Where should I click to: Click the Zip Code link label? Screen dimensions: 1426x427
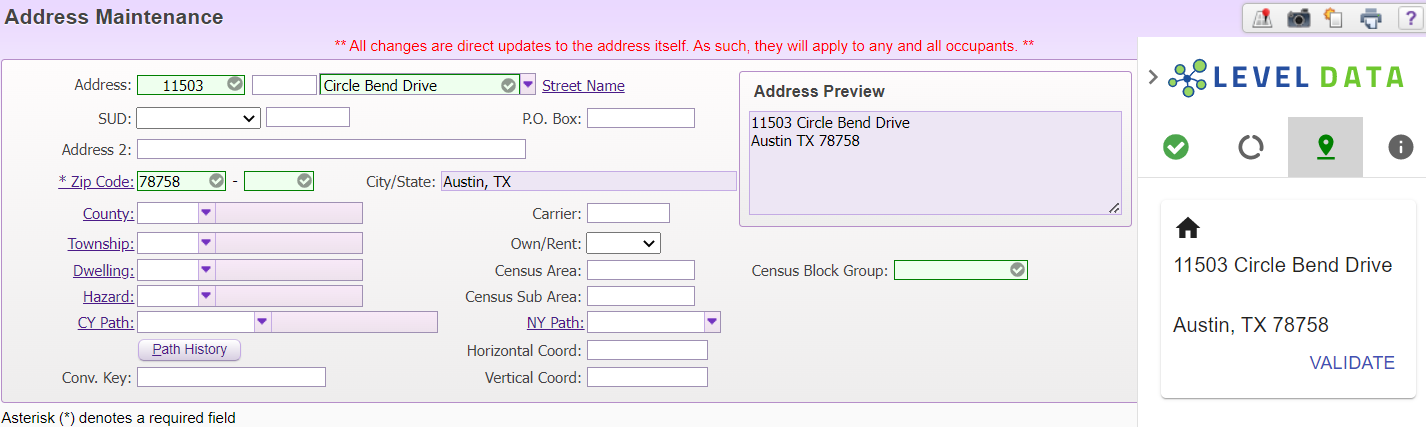point(95,182)
